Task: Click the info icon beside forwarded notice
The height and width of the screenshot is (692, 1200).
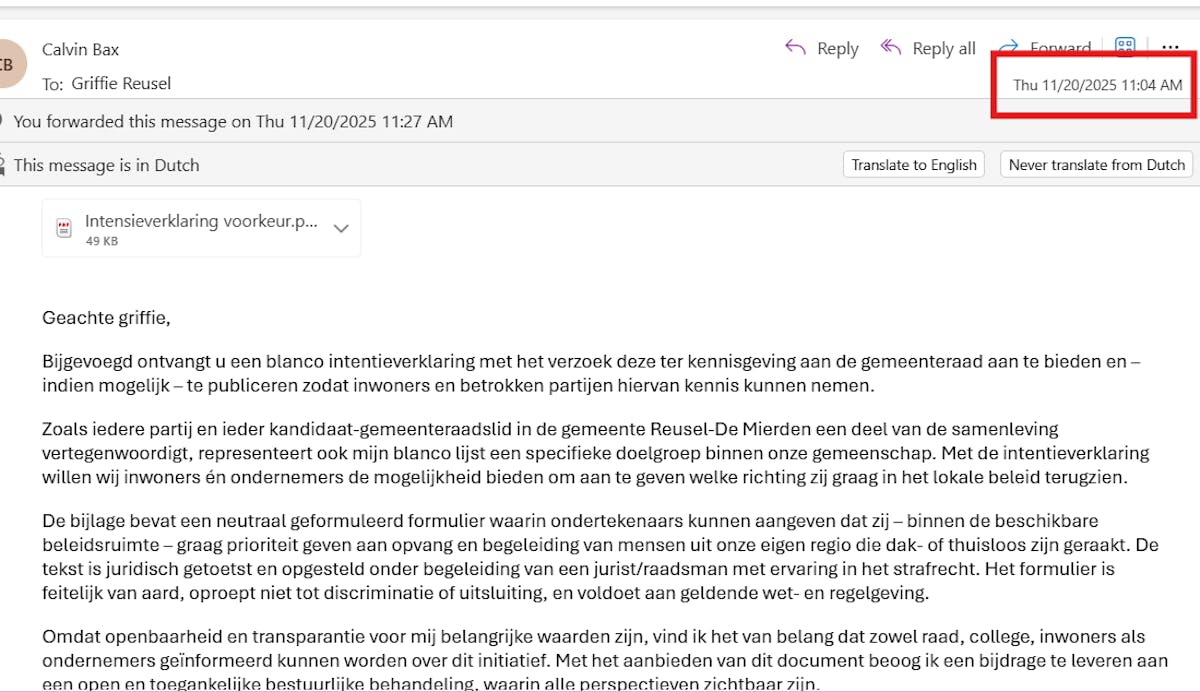Action: (x=4, y=122)
